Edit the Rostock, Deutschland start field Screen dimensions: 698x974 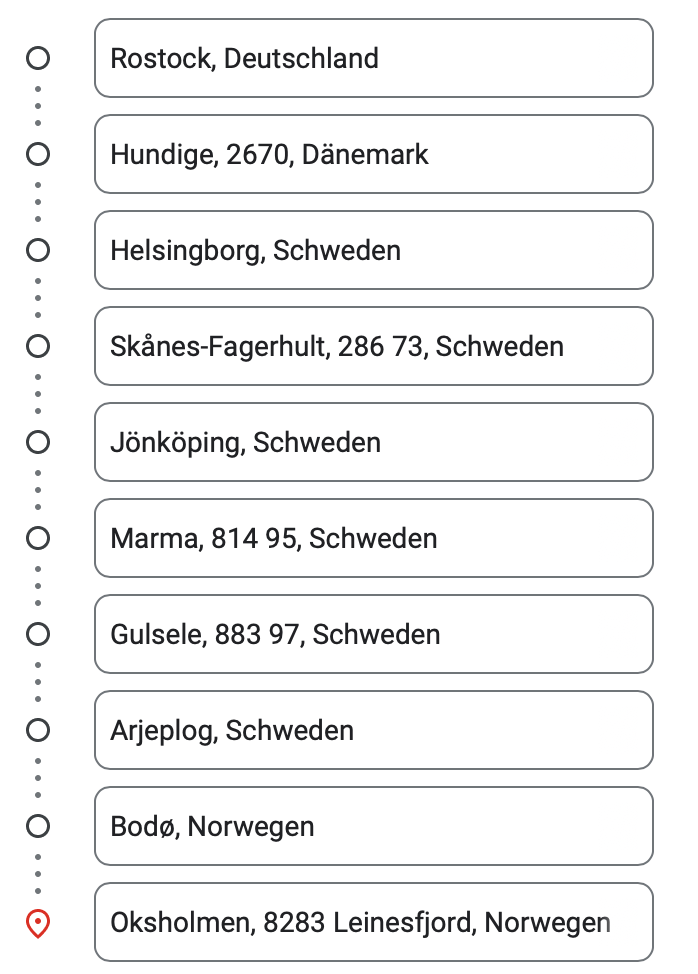374,58
